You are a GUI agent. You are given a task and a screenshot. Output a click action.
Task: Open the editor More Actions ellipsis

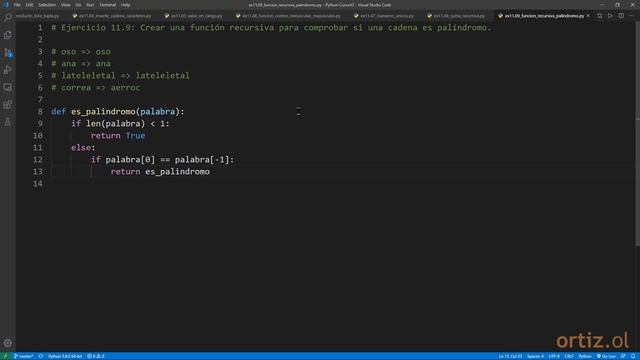coord(632,16)
